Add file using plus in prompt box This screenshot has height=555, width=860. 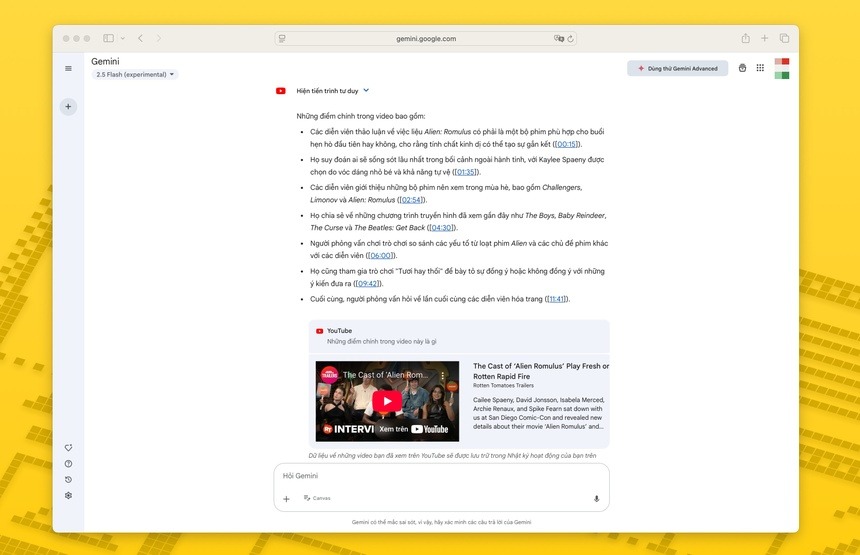coord(286,498)
